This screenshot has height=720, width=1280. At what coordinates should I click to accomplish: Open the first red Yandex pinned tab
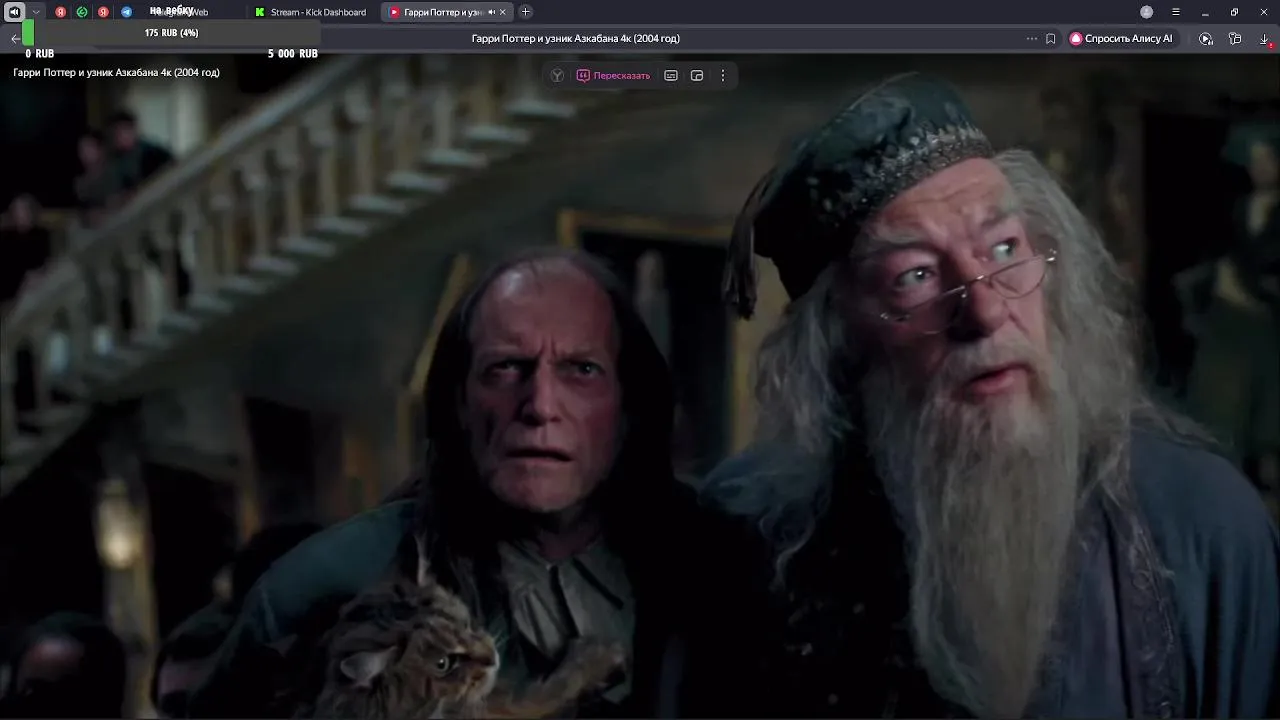coord(60,12)
